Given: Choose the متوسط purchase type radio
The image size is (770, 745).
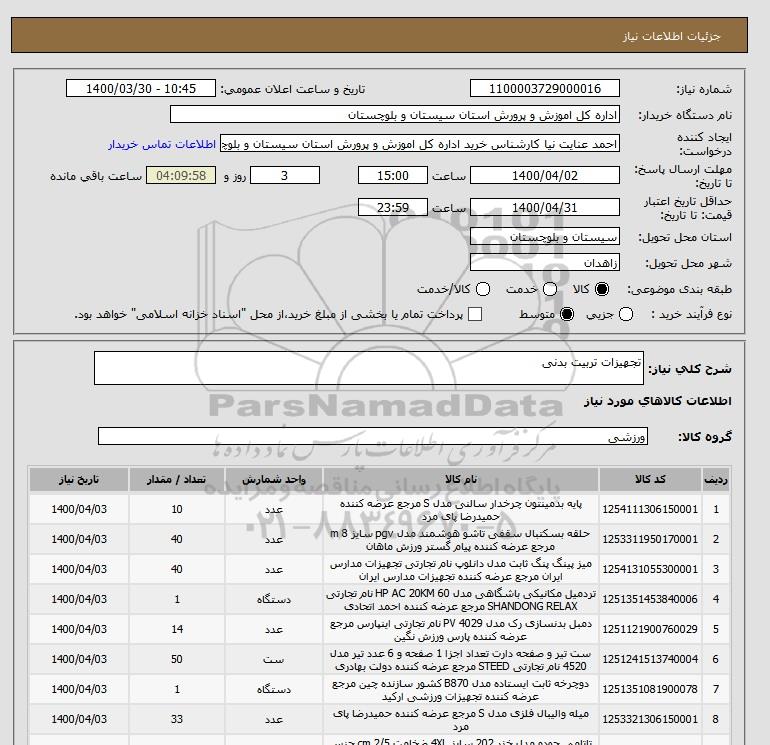Looking at the screenshot, I should coord(567,314).
